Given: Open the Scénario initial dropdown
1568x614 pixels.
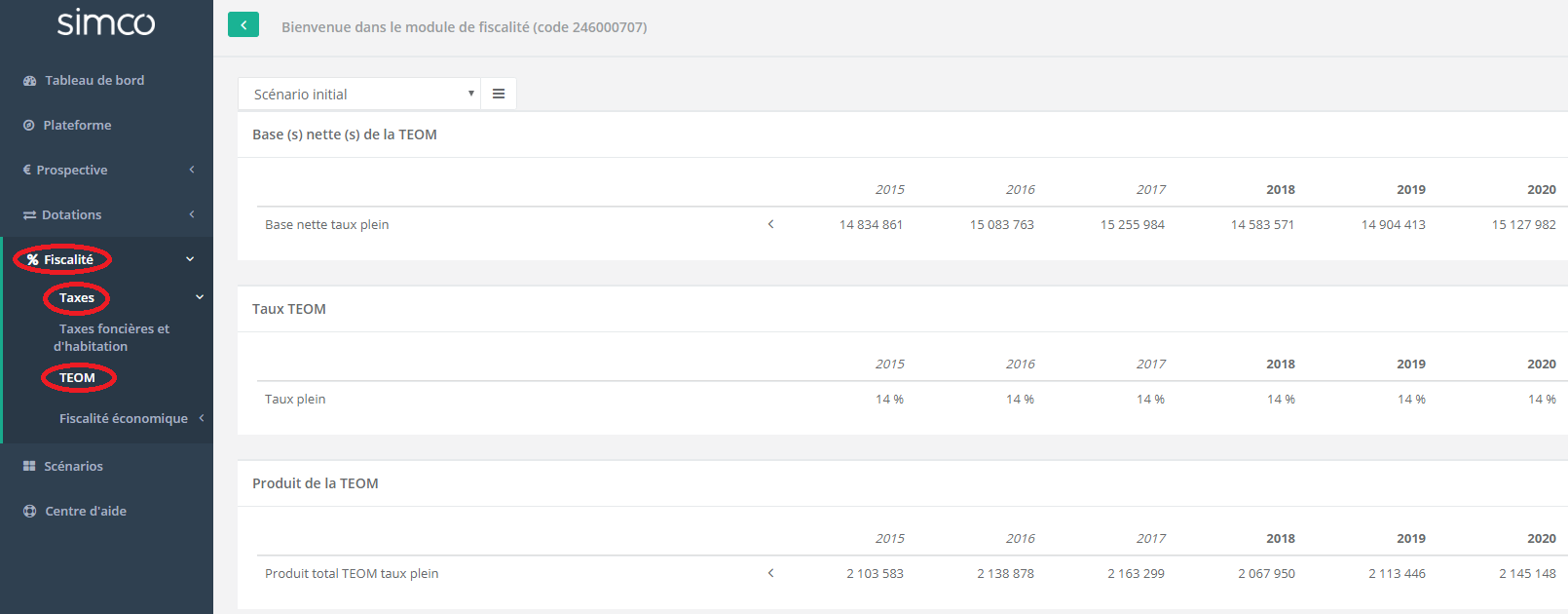Looking at the screenshot, I should point(359,95).
